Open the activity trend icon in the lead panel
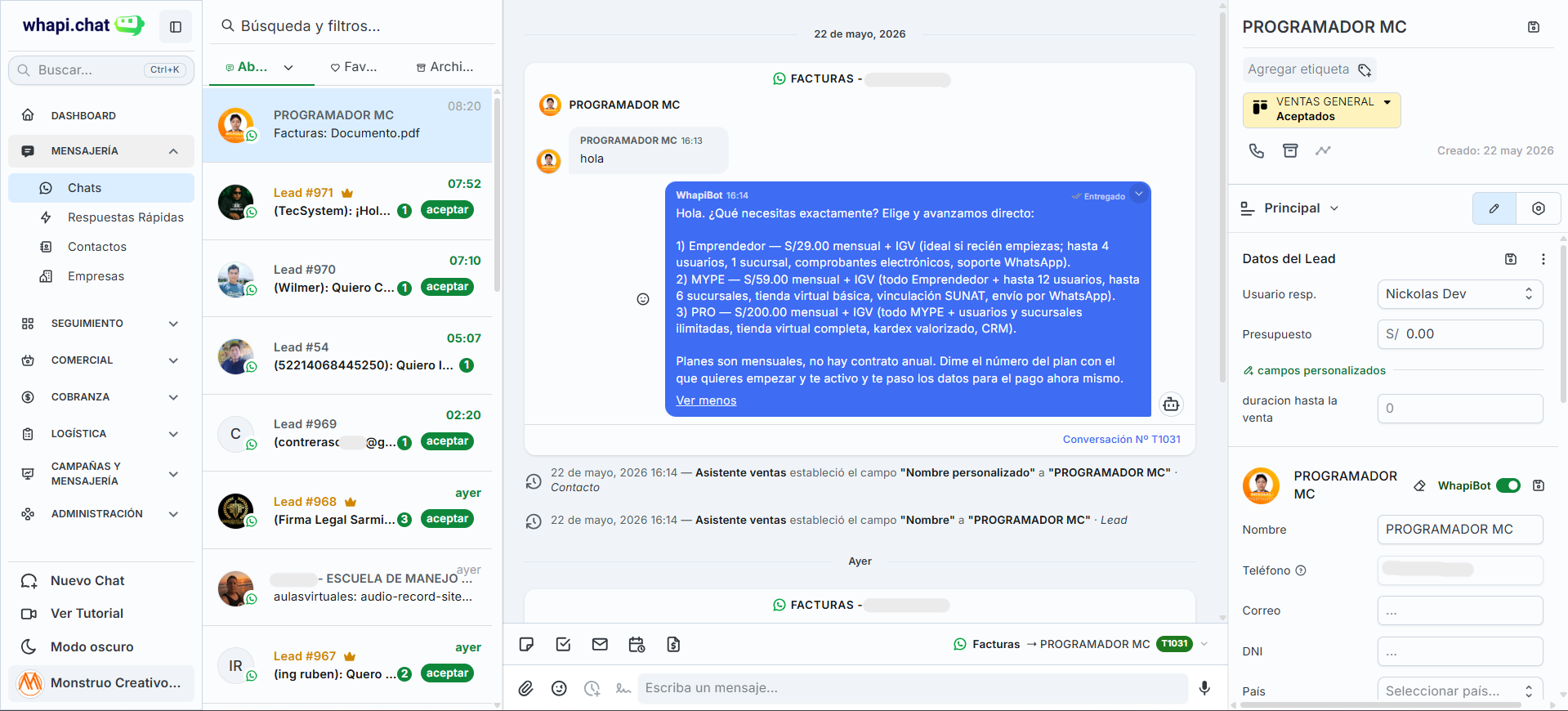1568x711 pixels. tap(1323, 150)
